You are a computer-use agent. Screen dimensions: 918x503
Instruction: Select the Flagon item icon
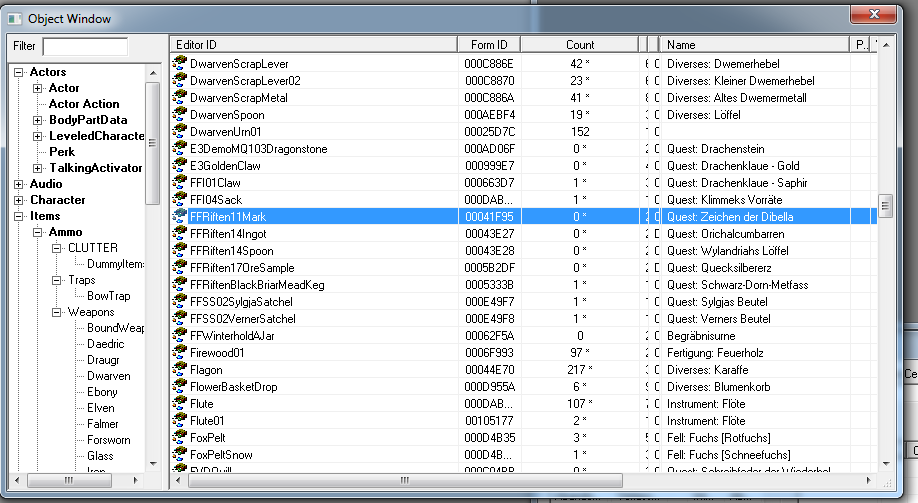click(x=180, y=370)
